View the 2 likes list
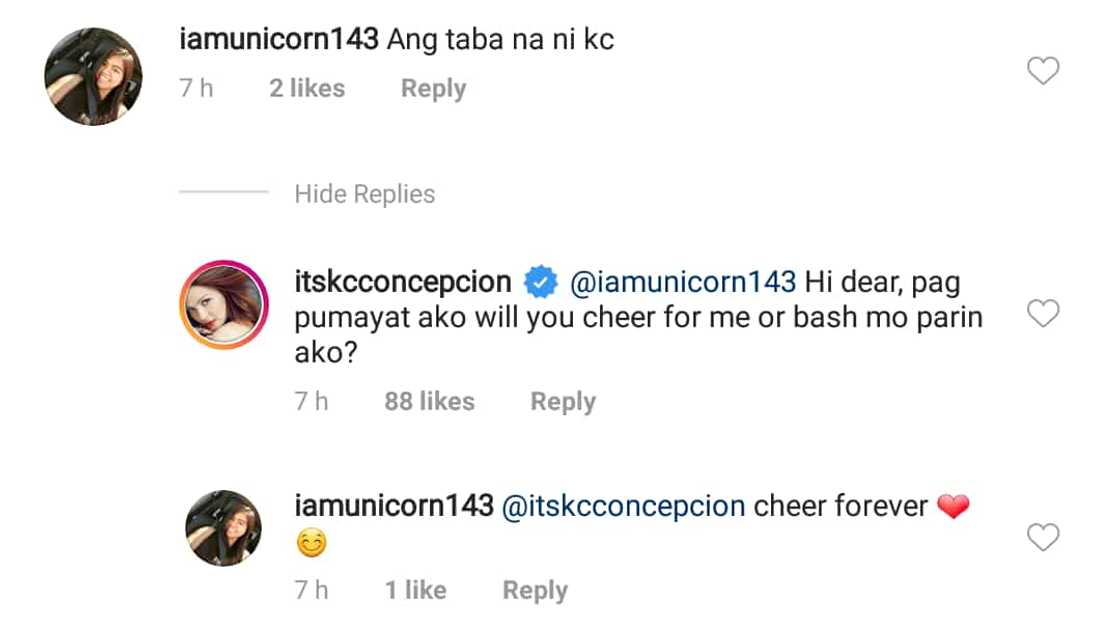Viewport: 1120px width, 641px height. pyautogui.click(x=306, y=89)
